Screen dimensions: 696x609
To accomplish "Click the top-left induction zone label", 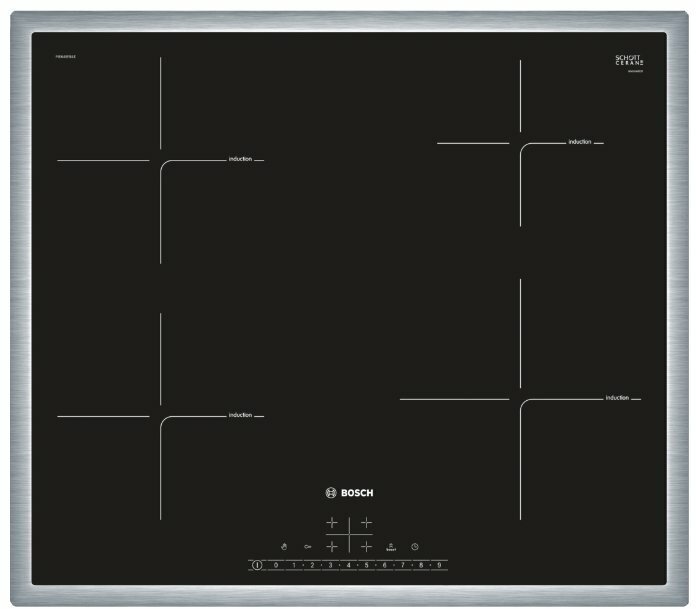I will (x=240, y=159).
